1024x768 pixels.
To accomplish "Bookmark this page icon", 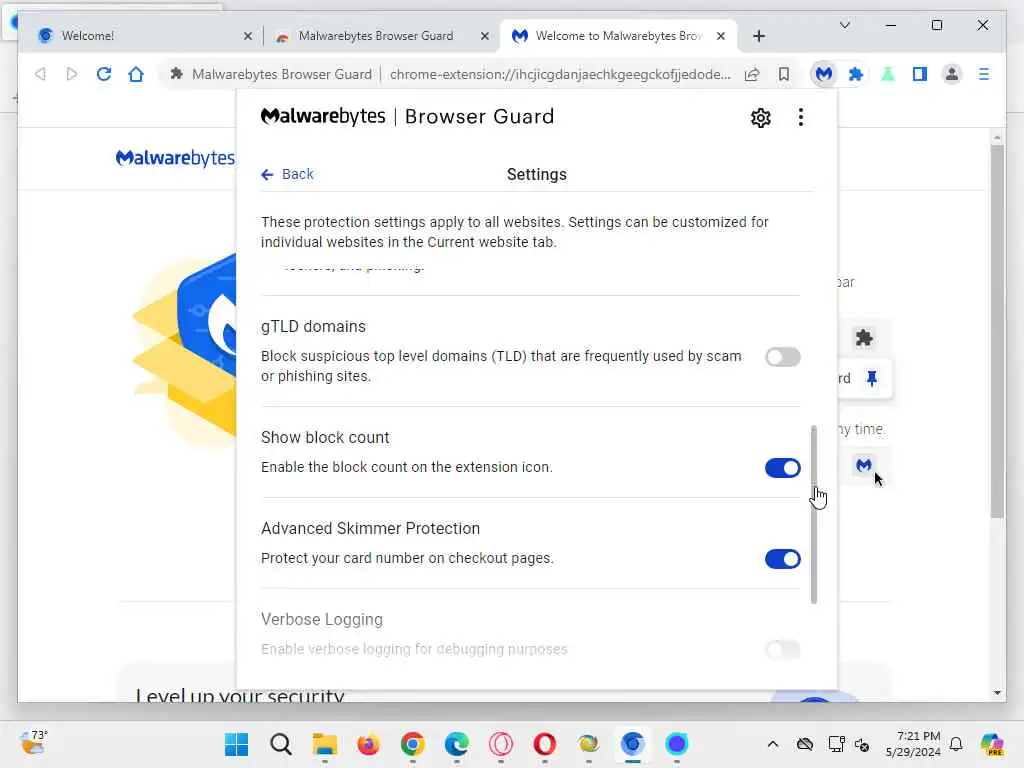I will [784, 74].
